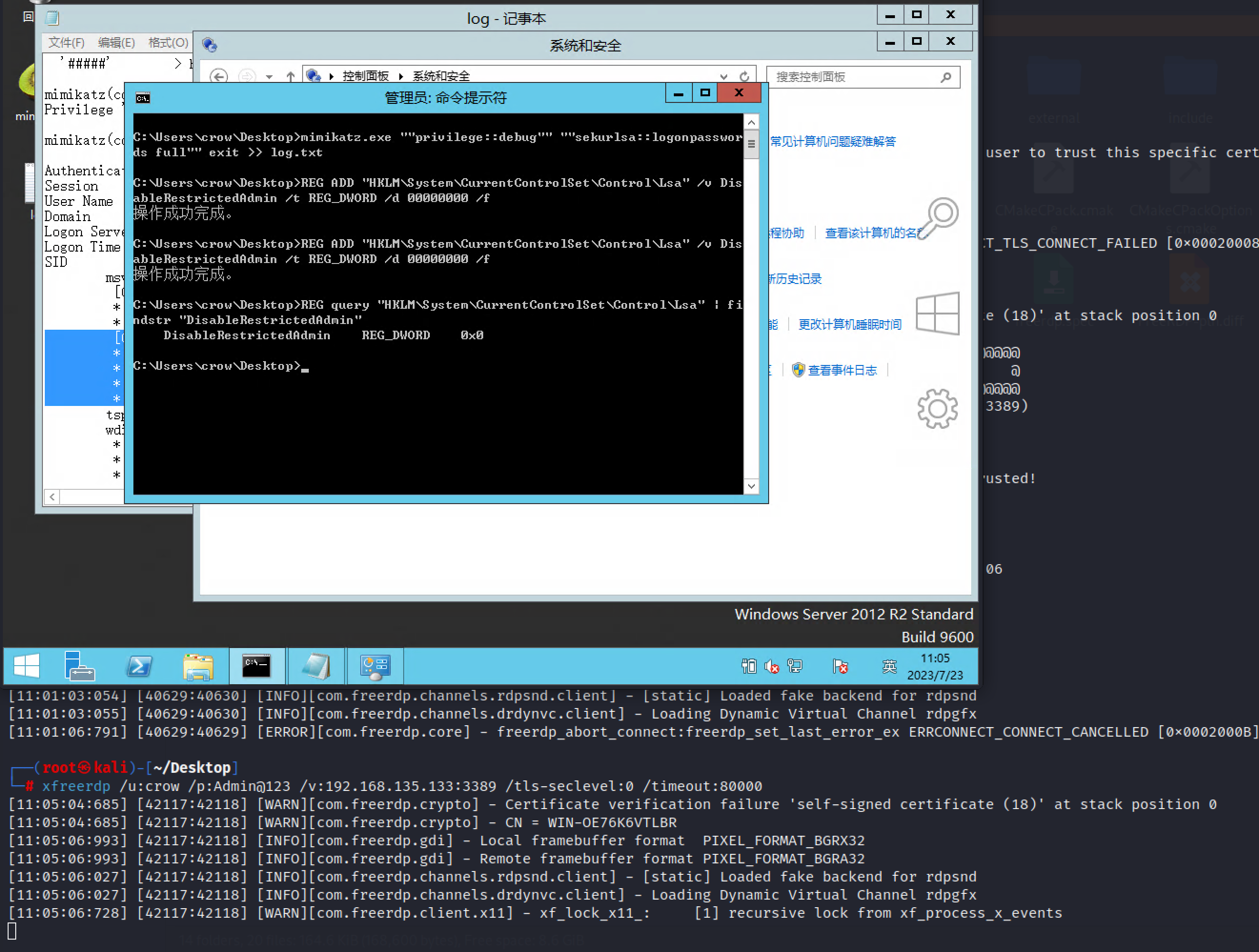Click the taskbar clock showing 11:05

pyautogui.click(x=935, y=666)
